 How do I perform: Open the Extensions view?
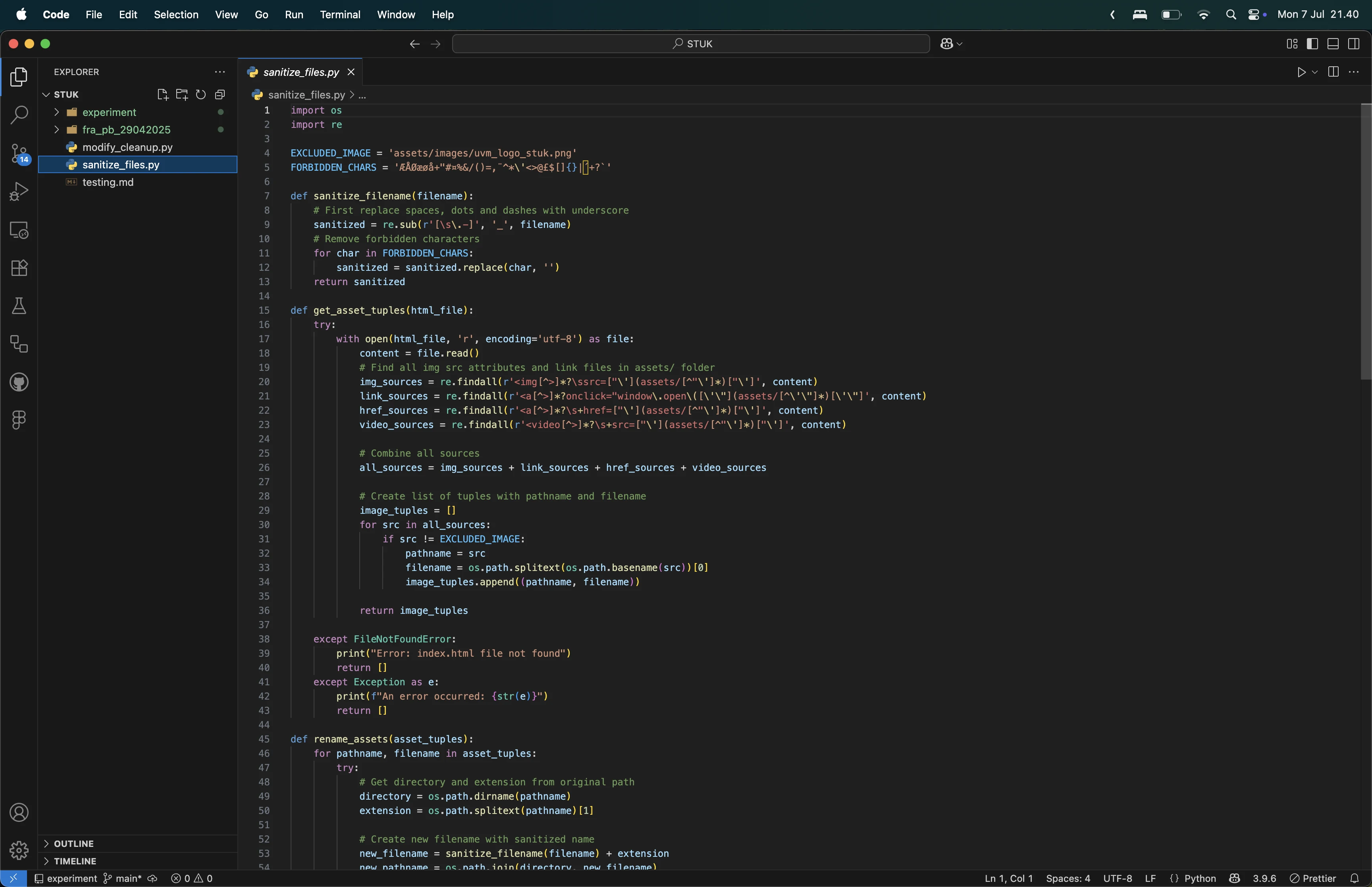point(19,268)
